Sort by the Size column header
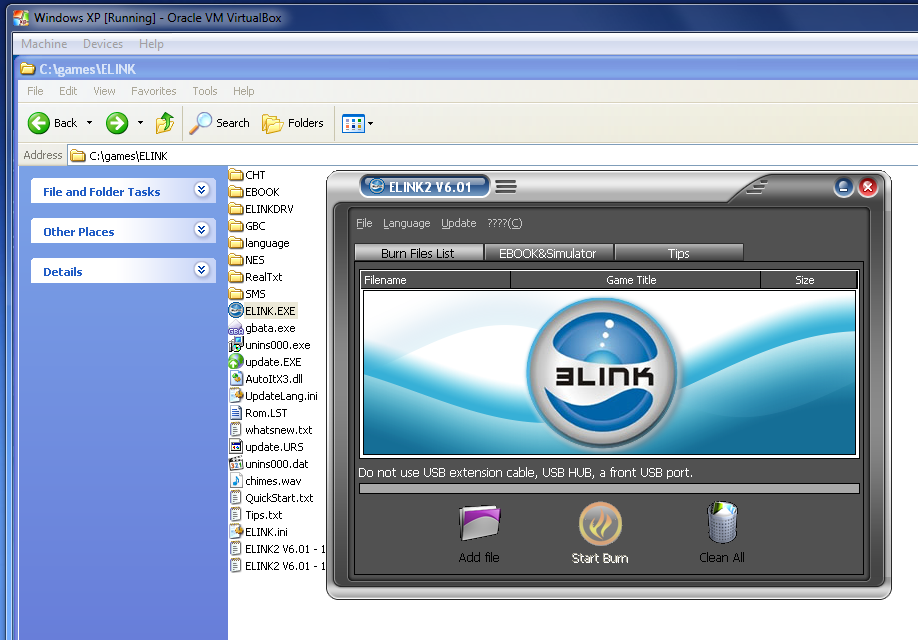Viewport: 918px width, 640px height. tap(809, 280)
